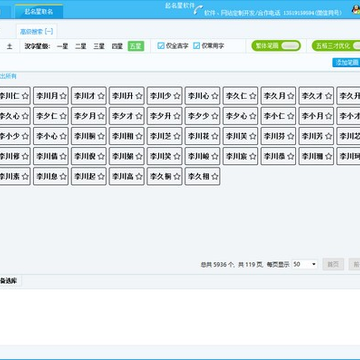Go to first page with 首页
This screenshot has height=360, width=360.
[333, 265]
